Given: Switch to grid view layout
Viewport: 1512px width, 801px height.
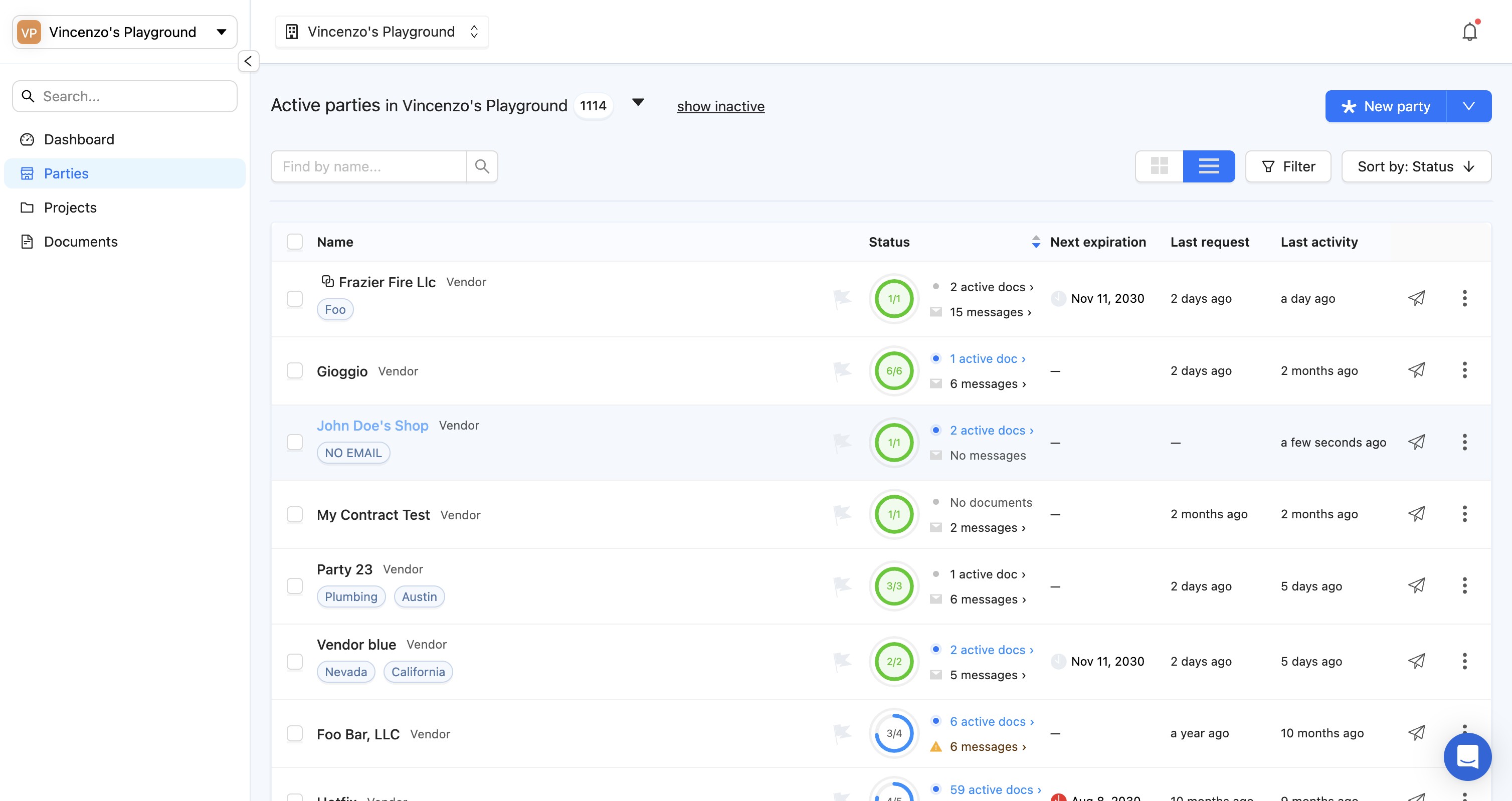Looking at the screenshot, I should pos(1159,166).
